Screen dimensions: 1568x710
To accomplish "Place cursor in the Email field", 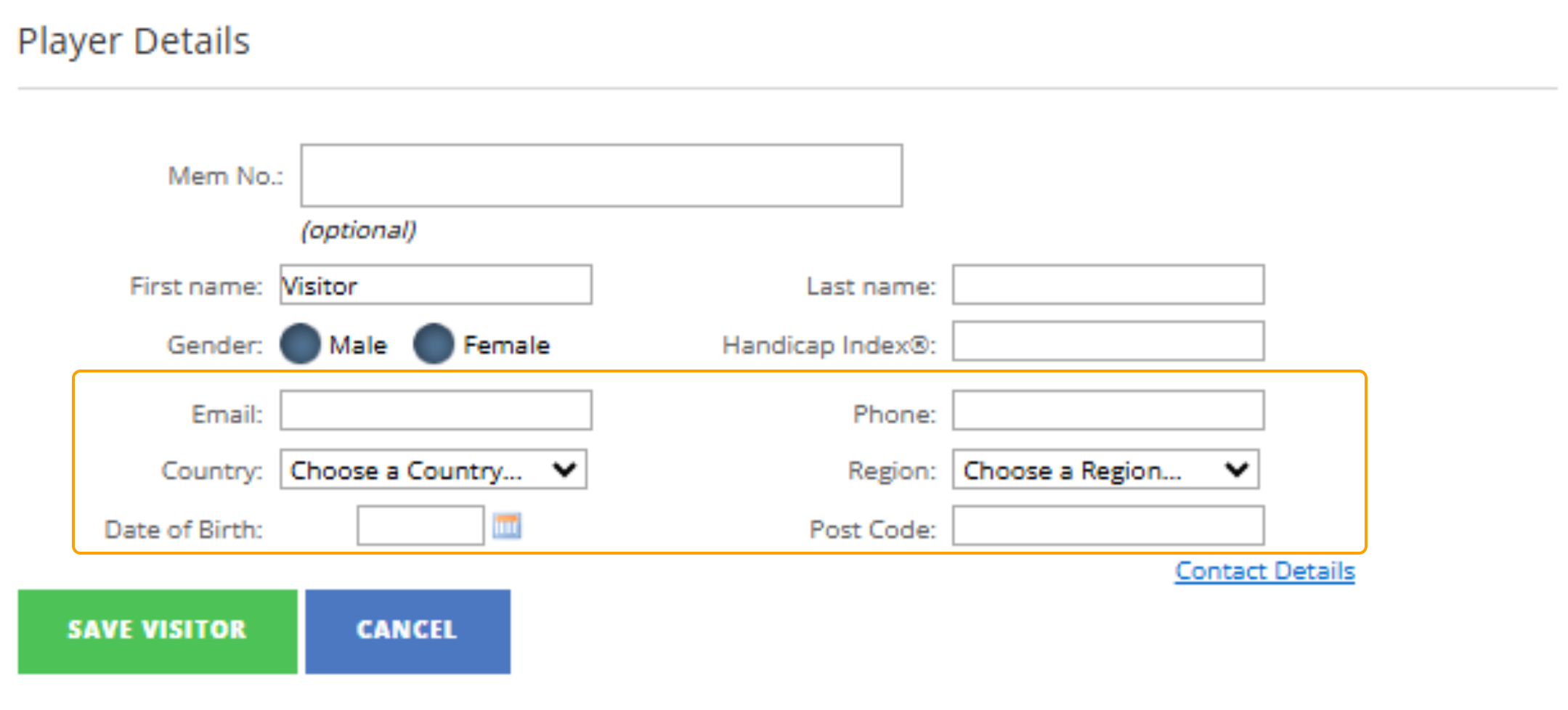I will click(436, 411).
